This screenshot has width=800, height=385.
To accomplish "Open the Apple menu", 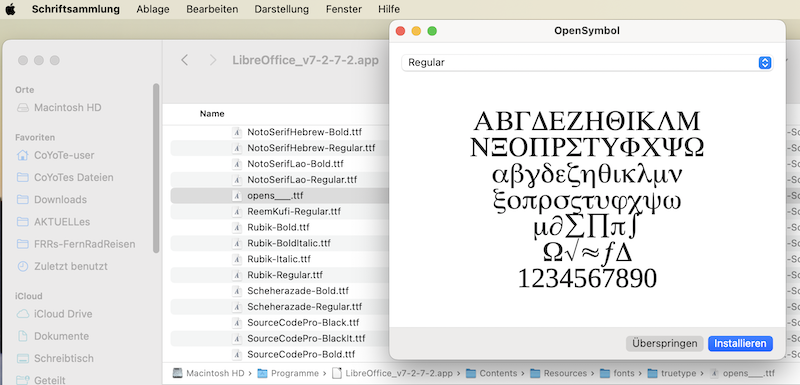I will click(x=11, y=9).
